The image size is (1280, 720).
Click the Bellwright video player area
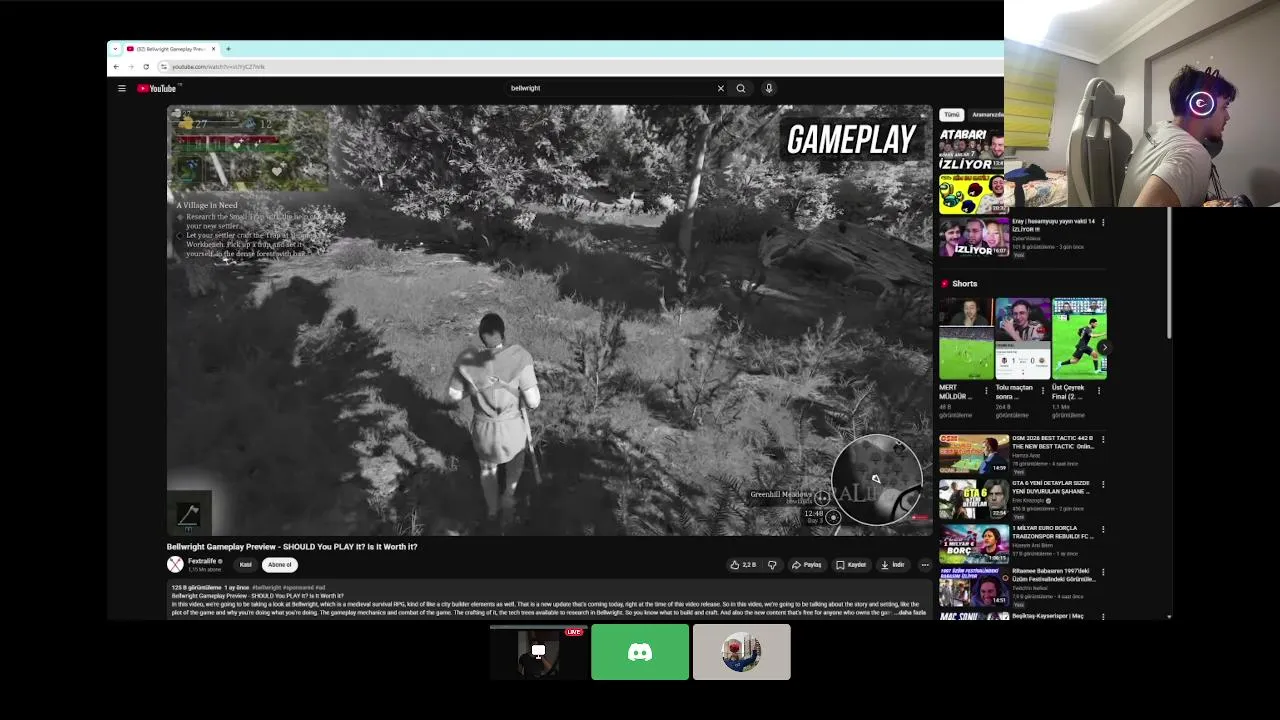tap(549, 320)
